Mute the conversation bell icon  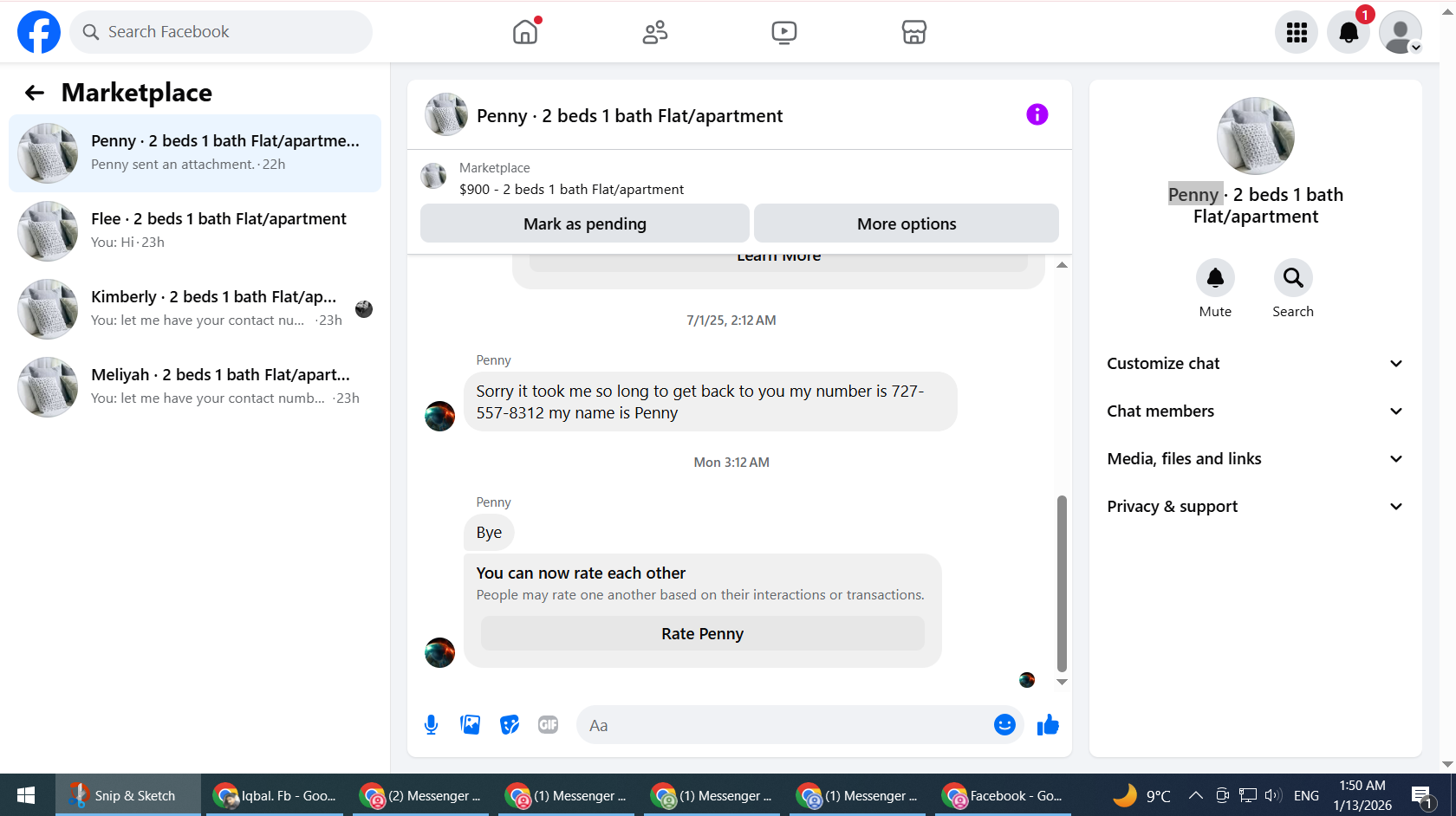point(1215,278)
